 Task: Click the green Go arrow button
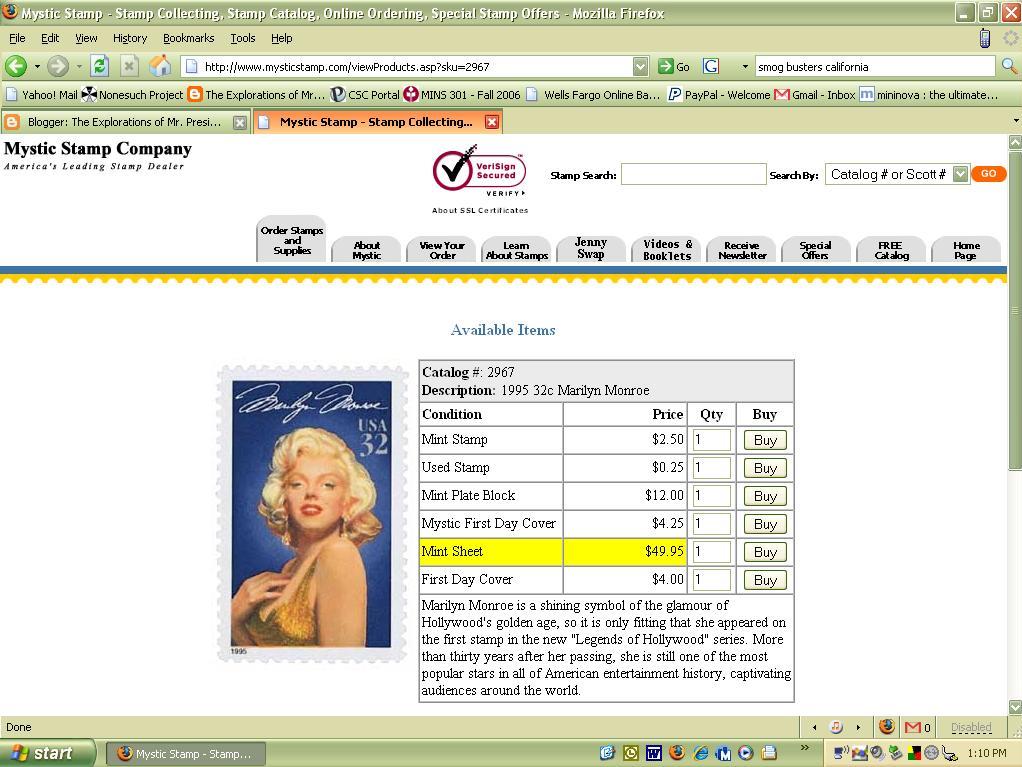674,66
